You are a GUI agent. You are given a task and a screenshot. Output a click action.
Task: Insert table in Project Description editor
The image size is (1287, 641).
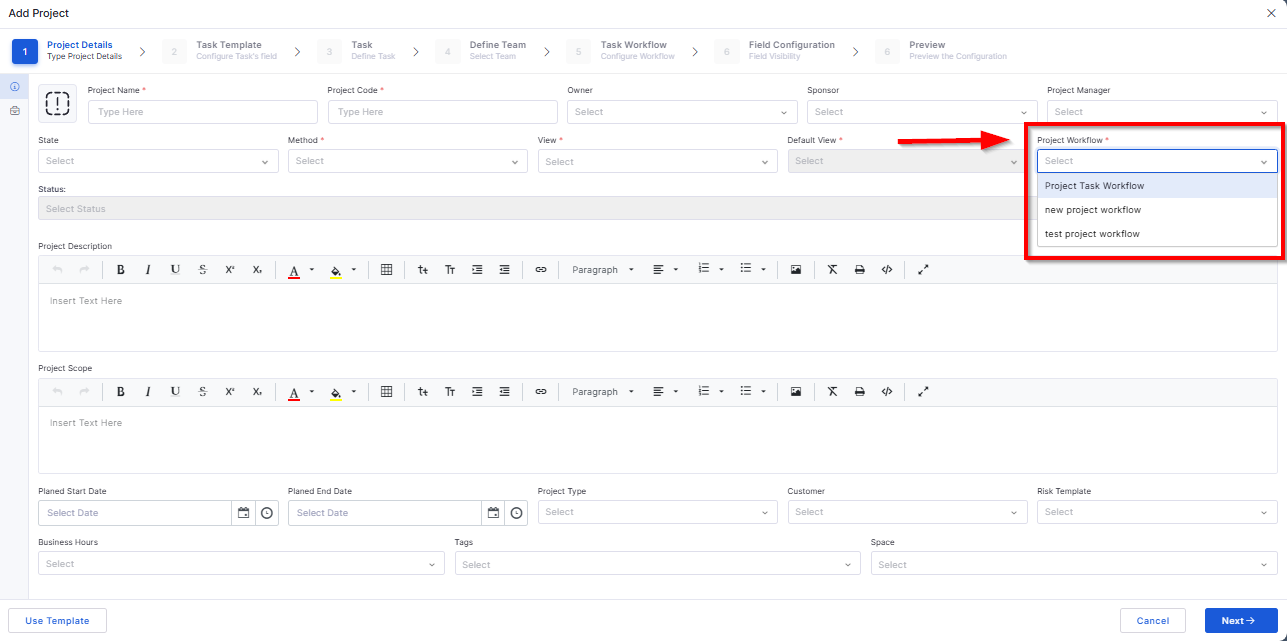point(386,270)
